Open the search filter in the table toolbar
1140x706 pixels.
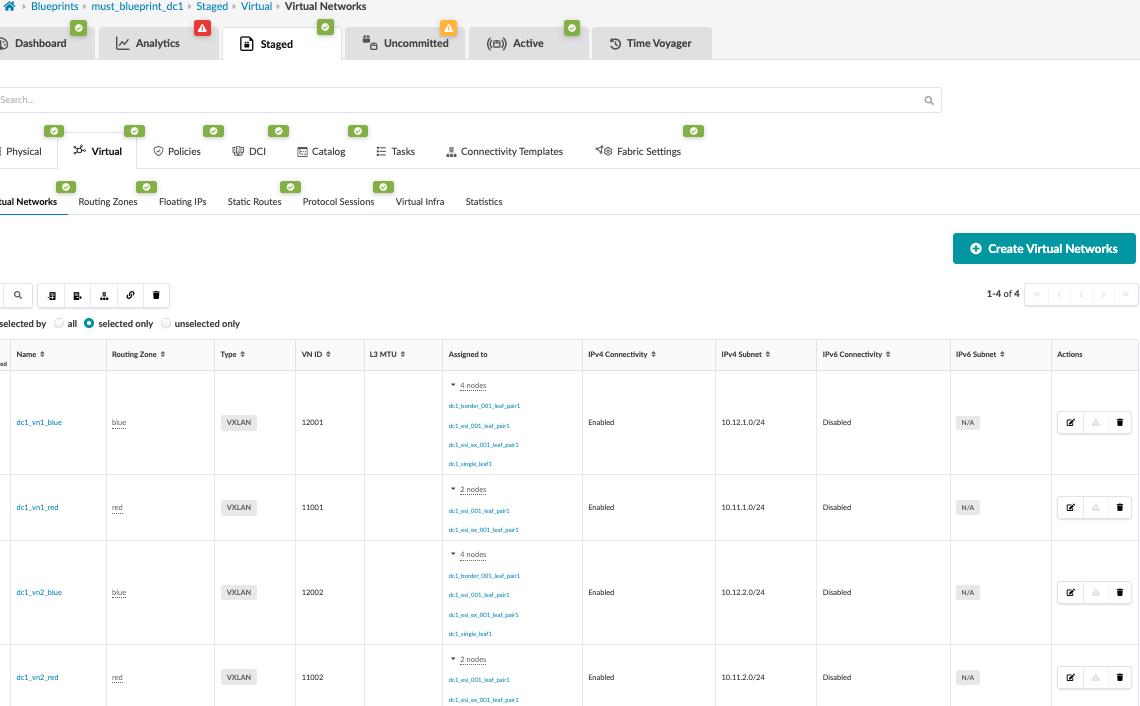click(19, 295)
